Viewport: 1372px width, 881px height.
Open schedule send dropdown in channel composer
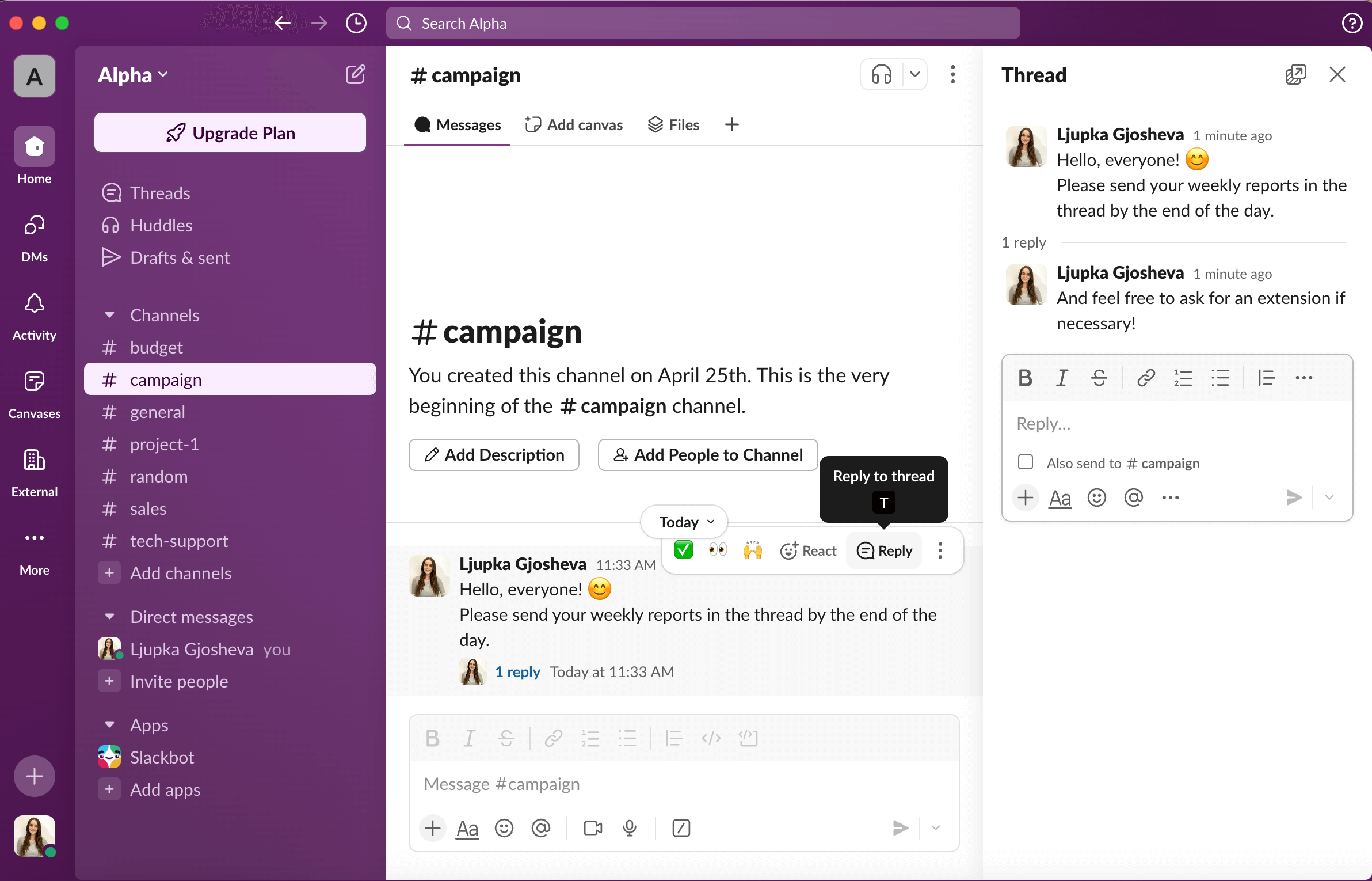[936, 828]
